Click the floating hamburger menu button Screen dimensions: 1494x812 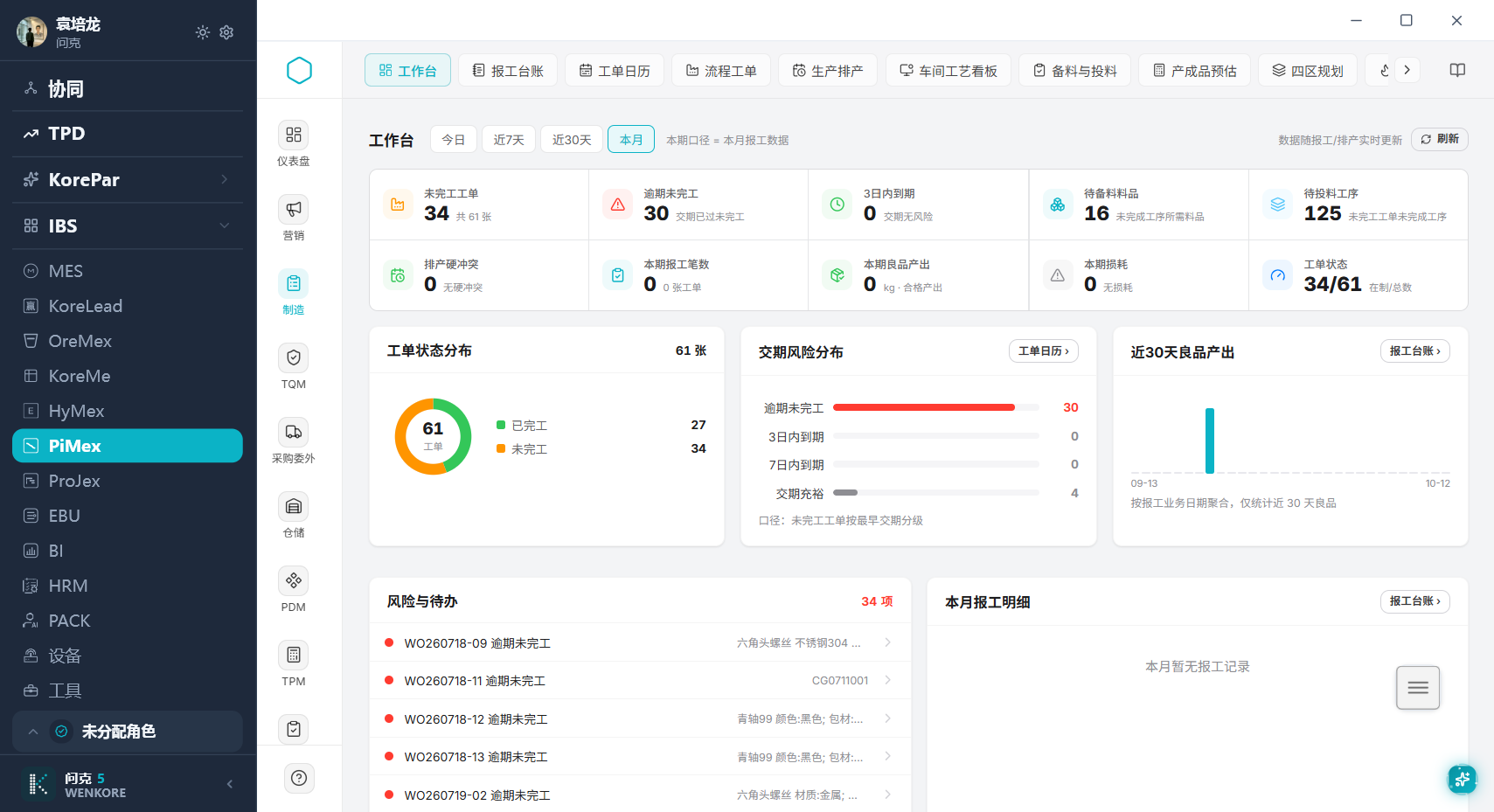pyautogui.click(x=1418, y=688)
